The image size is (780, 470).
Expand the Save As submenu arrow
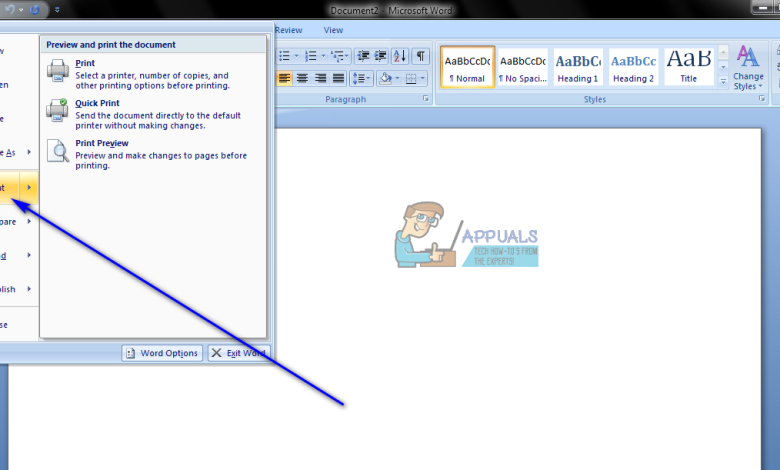(29, 152)
